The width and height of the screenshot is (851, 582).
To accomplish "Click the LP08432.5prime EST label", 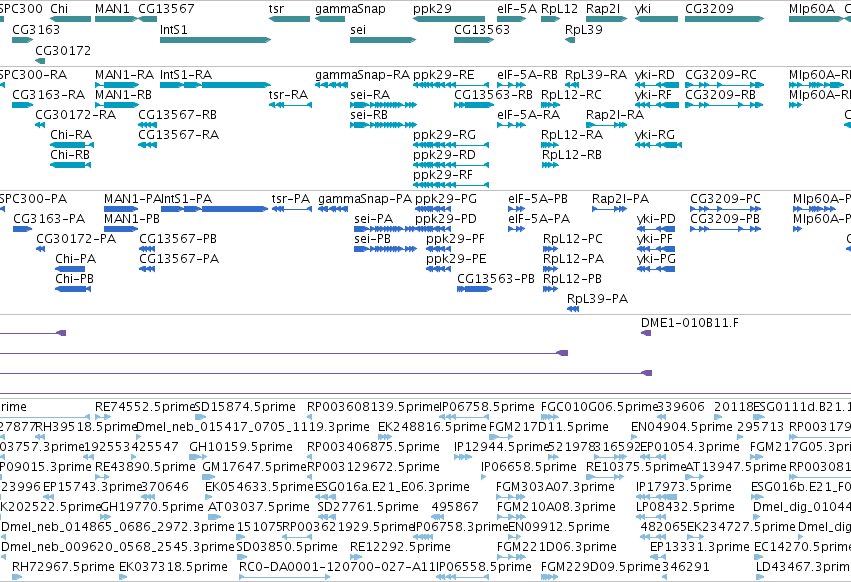I will pyautogui.click(x=685, y=507).
